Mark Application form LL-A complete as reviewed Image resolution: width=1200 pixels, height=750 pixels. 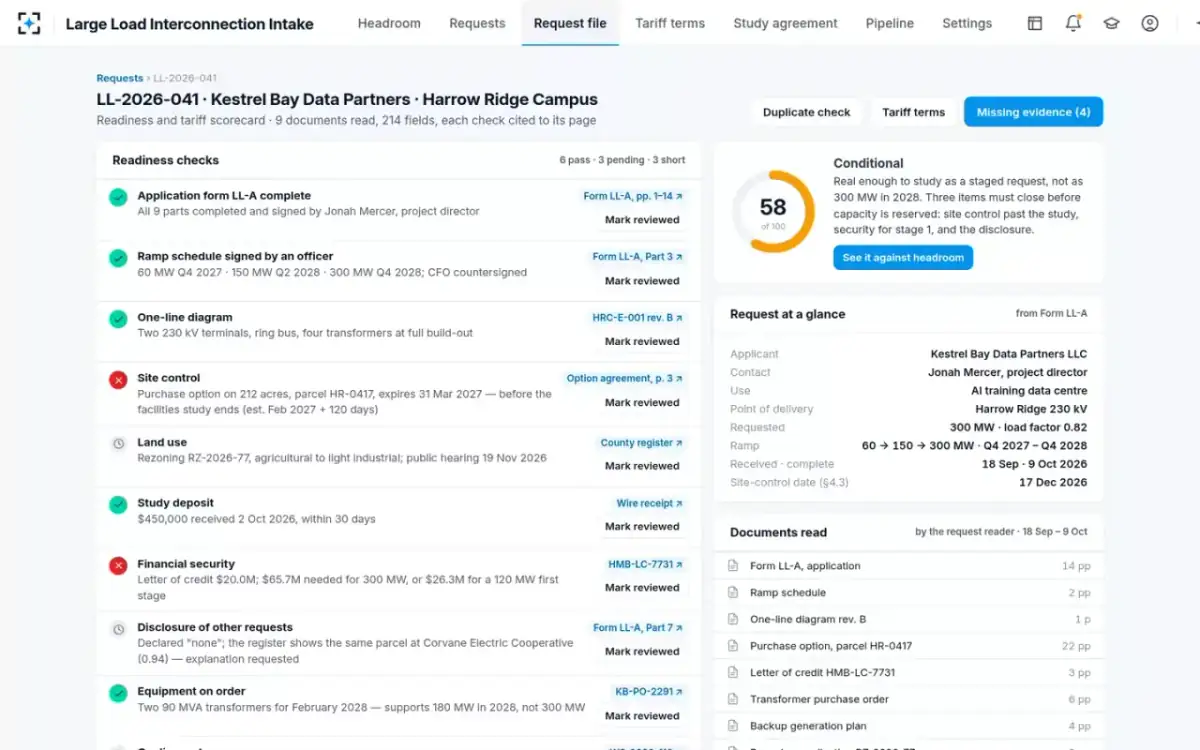[642, 220]
